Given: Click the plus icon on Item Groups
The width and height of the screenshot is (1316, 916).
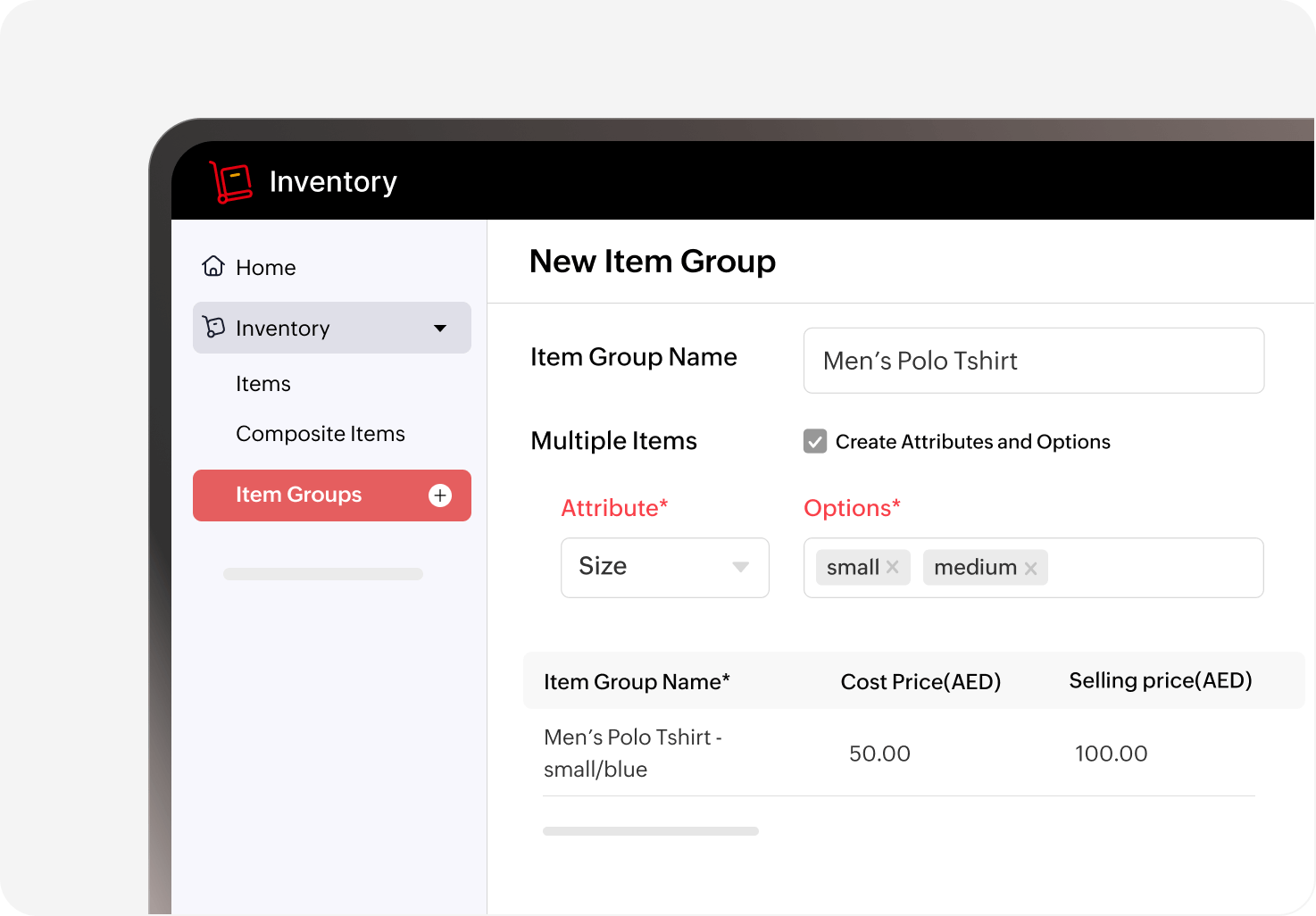Looking at the screenshot, I should click(440, 495).
